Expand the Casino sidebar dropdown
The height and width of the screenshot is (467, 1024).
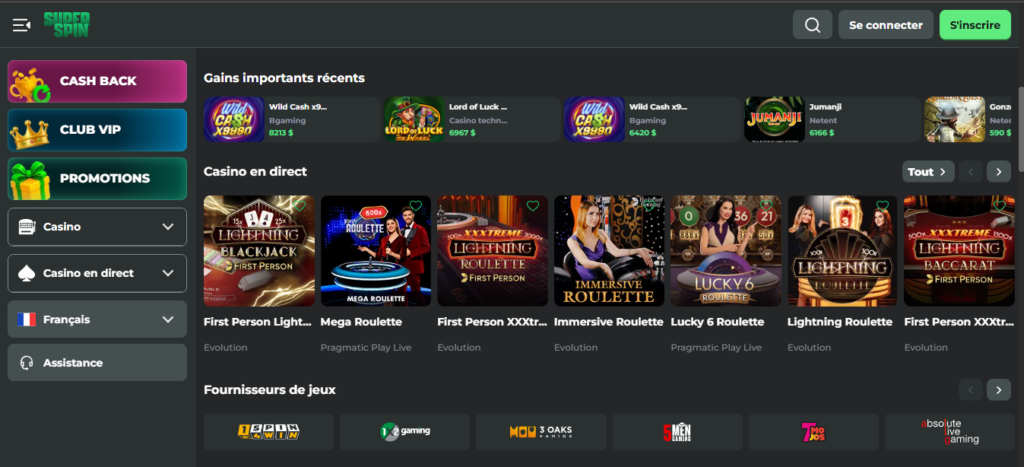pyautogui.click(x=97, y=227)
